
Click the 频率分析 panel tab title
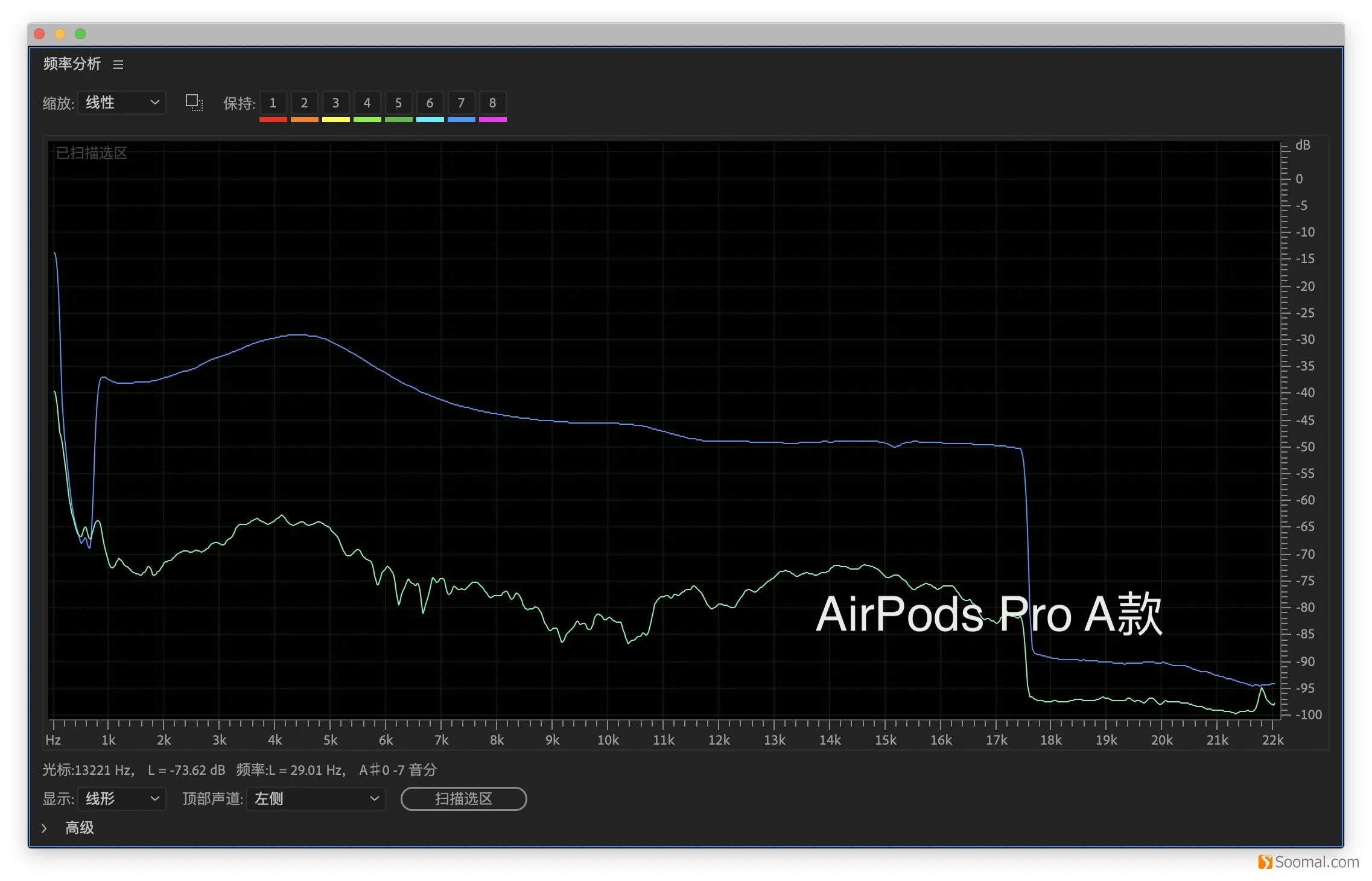[x=72, y=64]
